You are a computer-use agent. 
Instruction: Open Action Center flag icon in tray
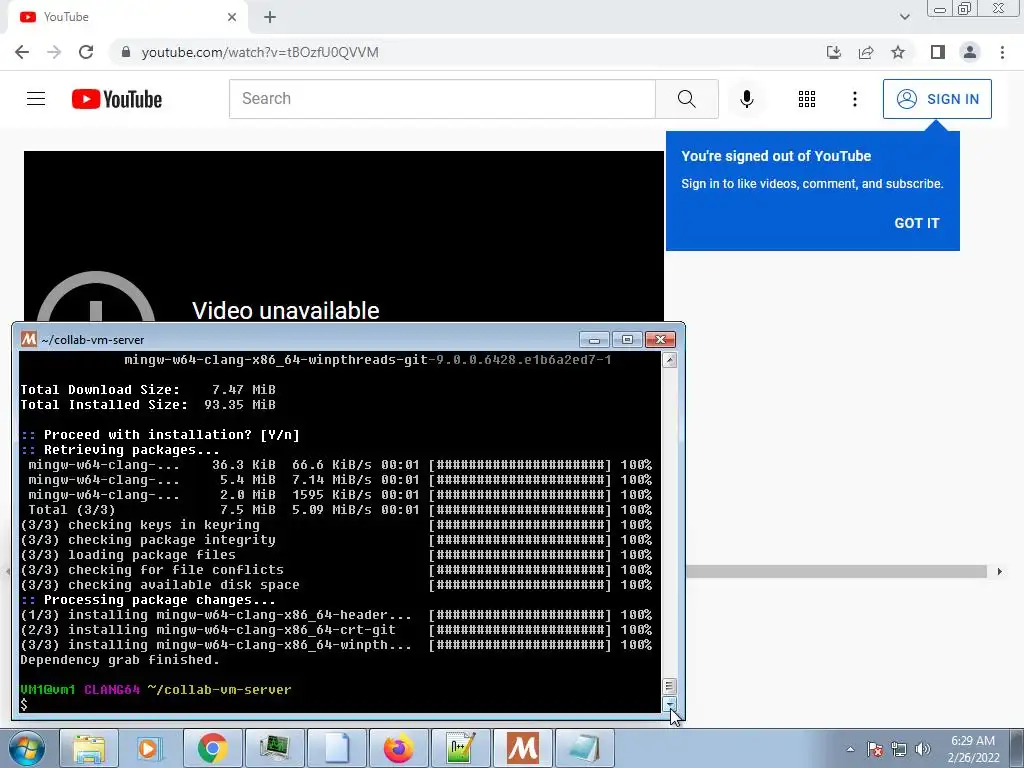tap(875, 749)
